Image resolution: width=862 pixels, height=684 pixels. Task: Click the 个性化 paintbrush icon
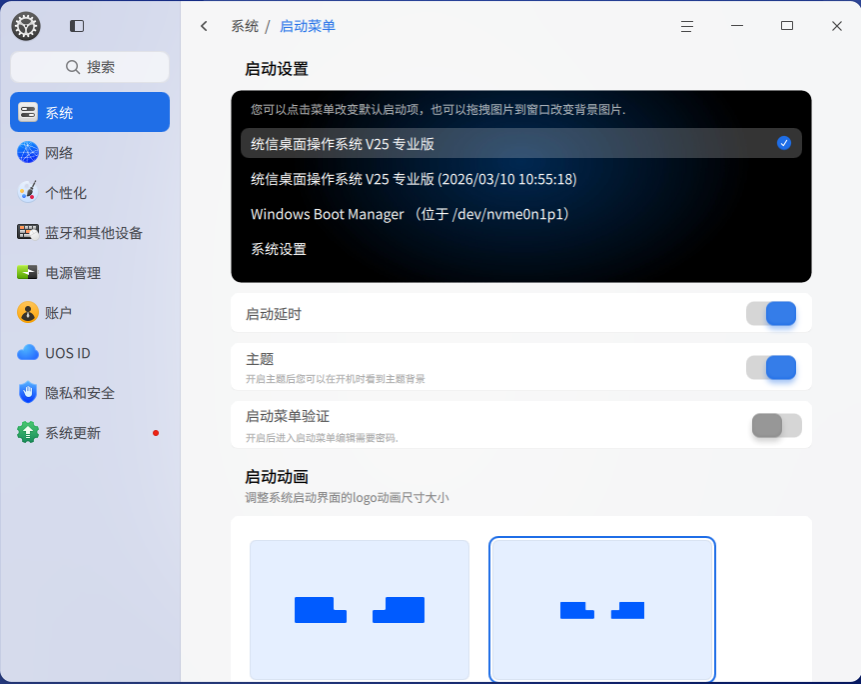tap(27, 192)
